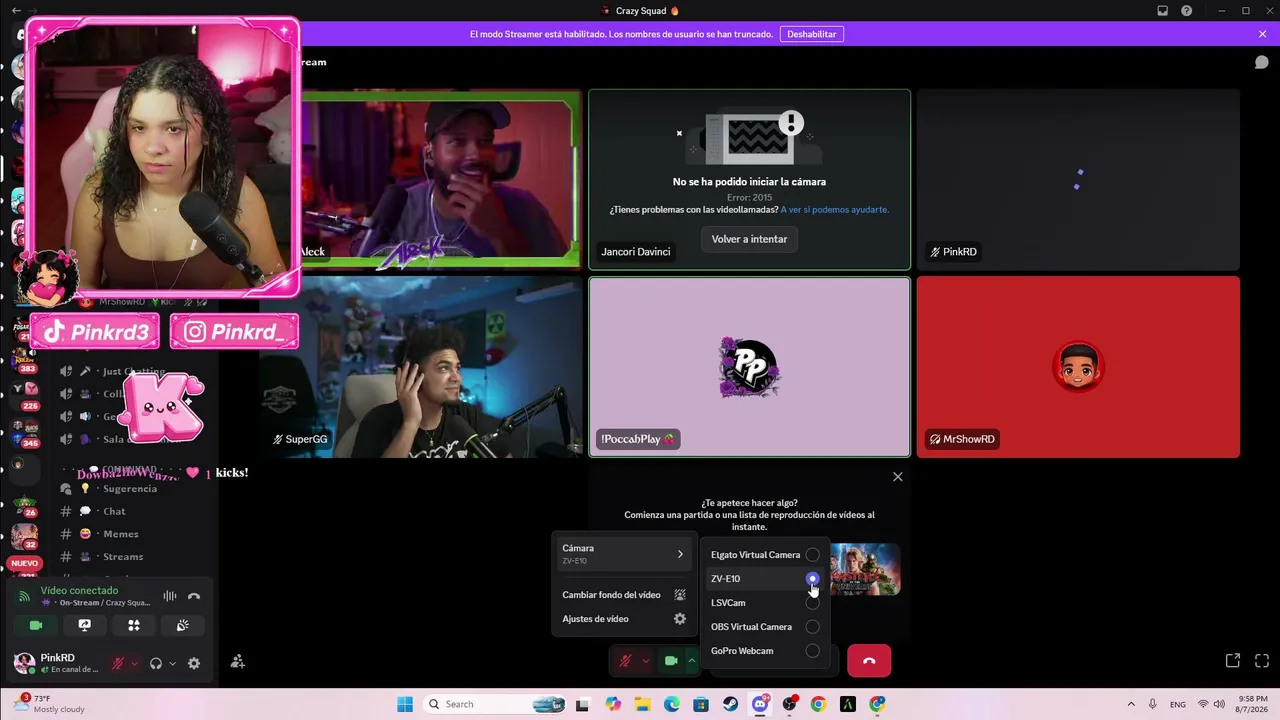This screenshot has height=720, width=1280.
Task: Click the suggested game activity thumbnail
Action: [x=865, y=569]
